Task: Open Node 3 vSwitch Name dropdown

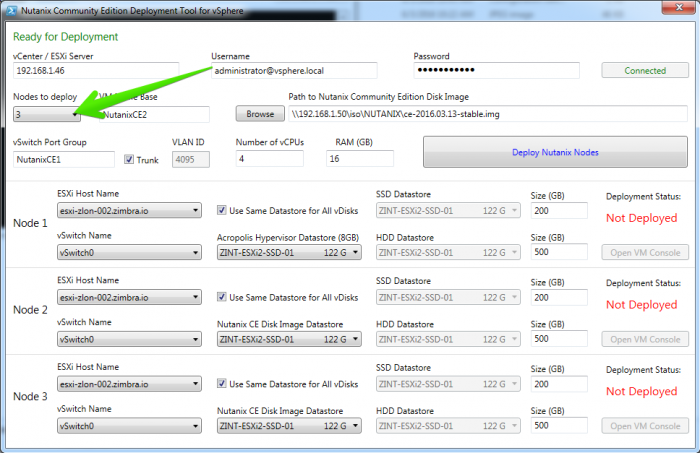Action: pyautogui.click(x=129, y=426)
